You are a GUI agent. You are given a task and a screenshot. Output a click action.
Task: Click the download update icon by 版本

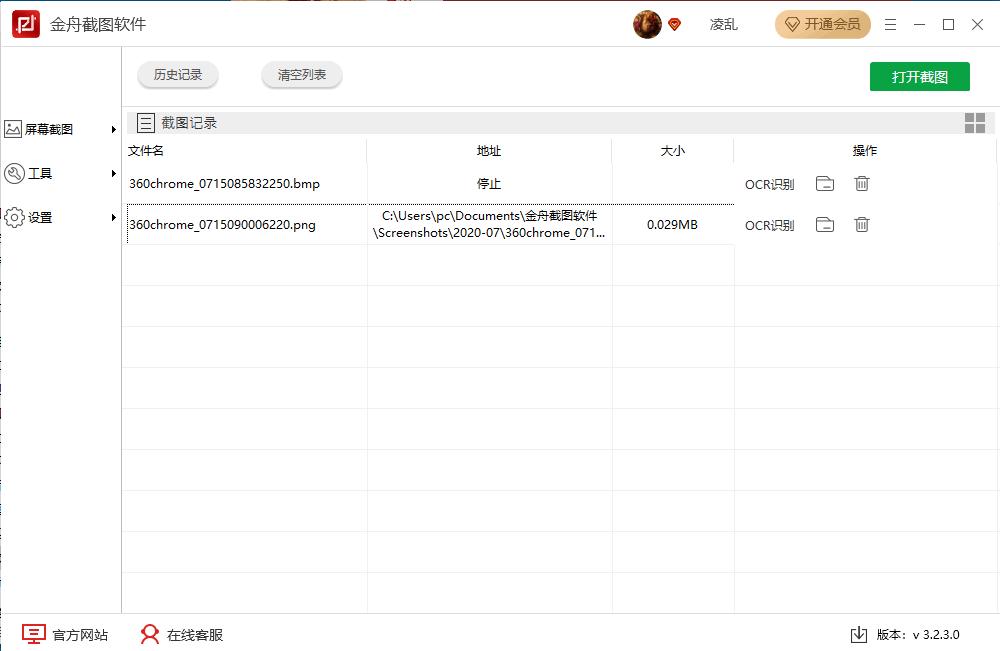pos(858,634)
